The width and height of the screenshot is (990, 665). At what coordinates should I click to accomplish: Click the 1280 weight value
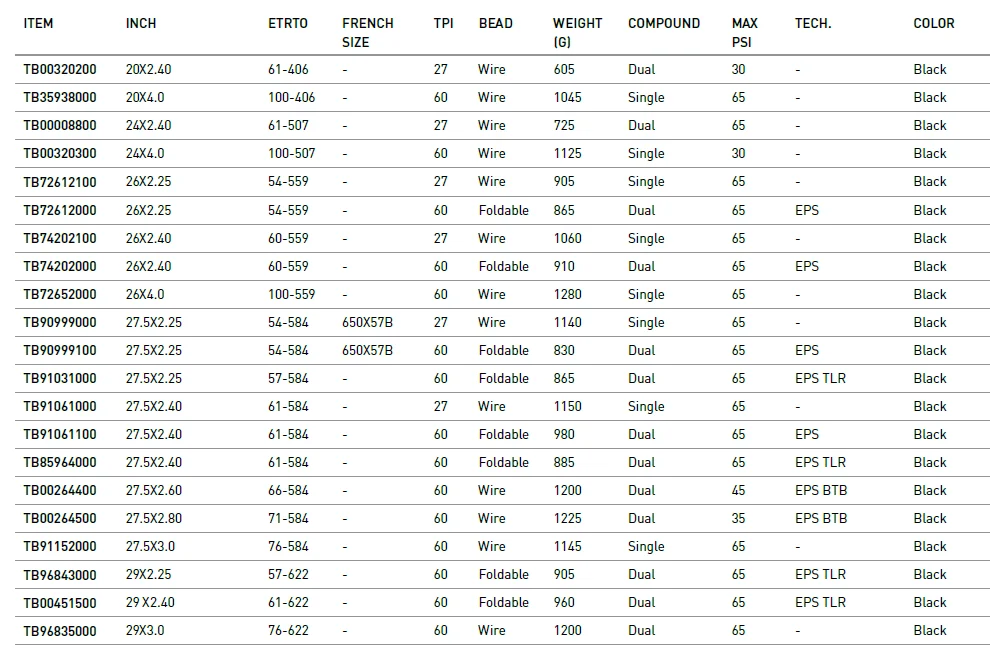(x=567, y=295)
